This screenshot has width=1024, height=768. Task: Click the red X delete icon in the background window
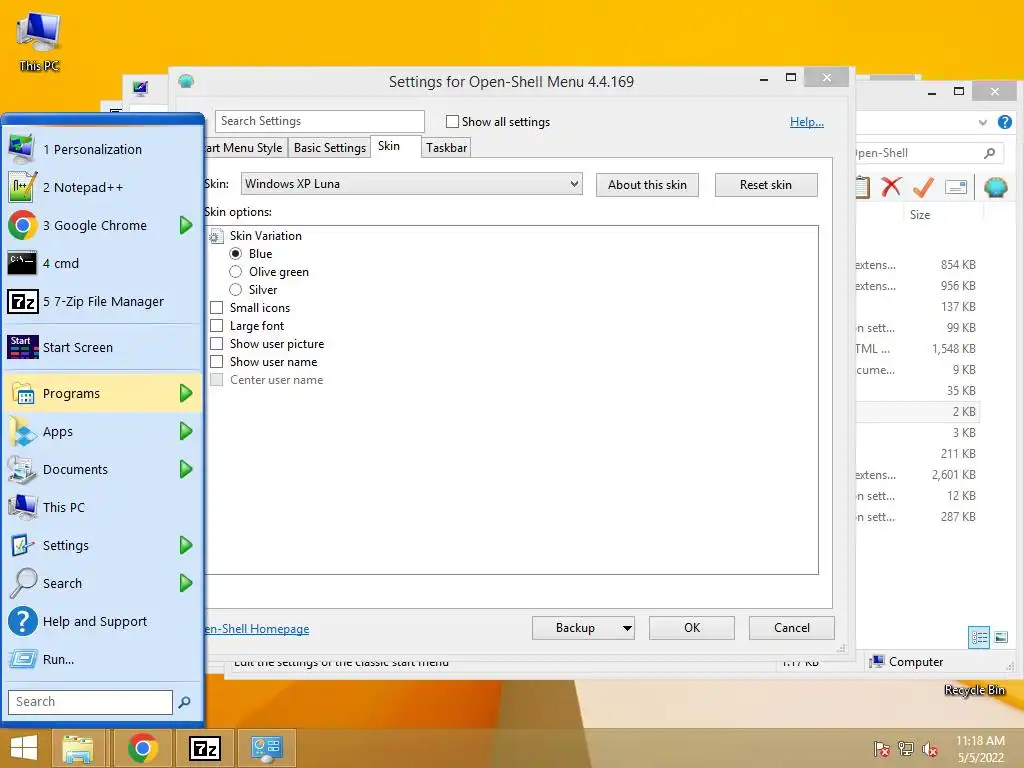[x=891, y=187]
